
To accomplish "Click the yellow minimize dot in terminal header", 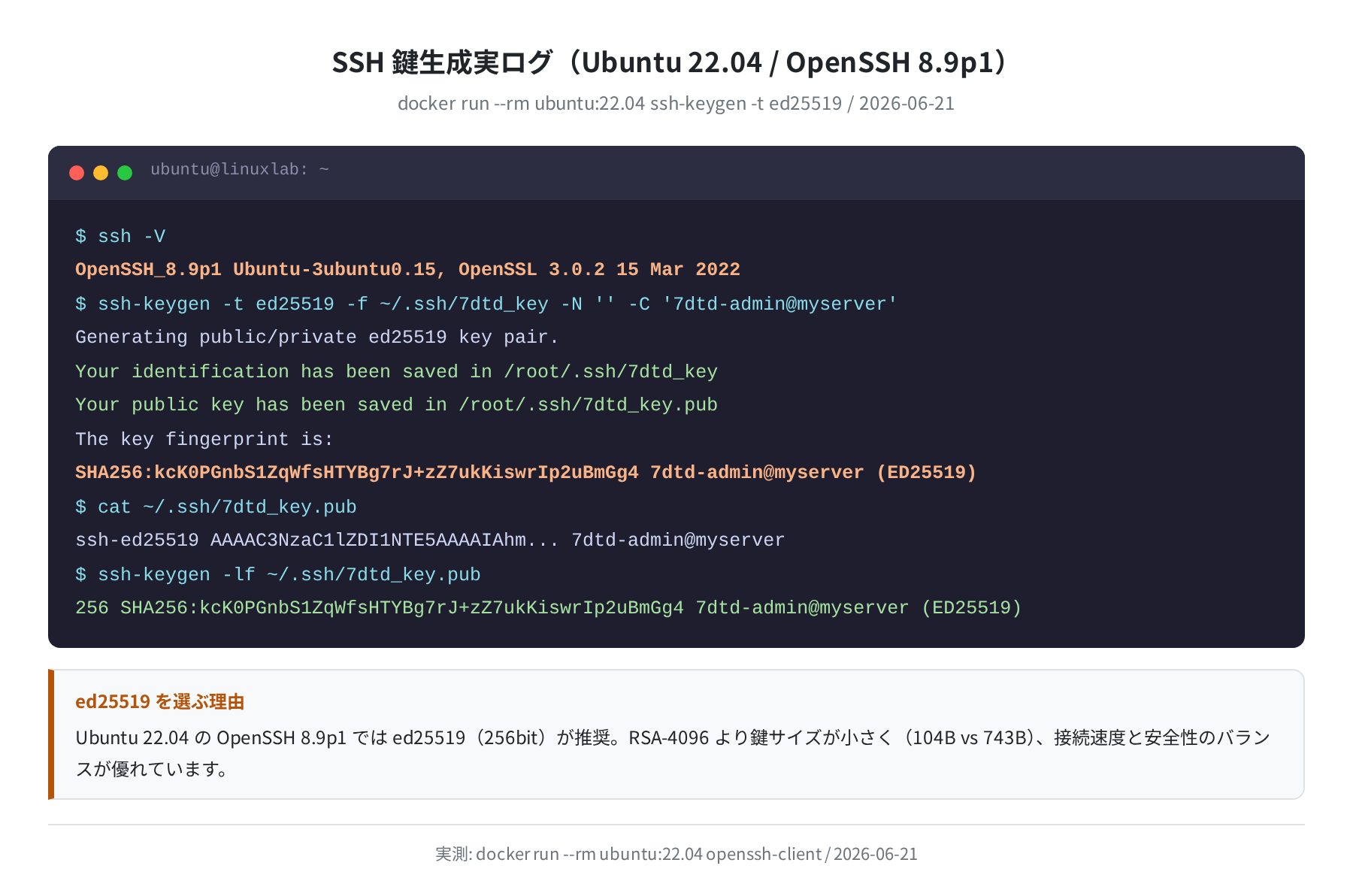I will click(x=101, y=173).
